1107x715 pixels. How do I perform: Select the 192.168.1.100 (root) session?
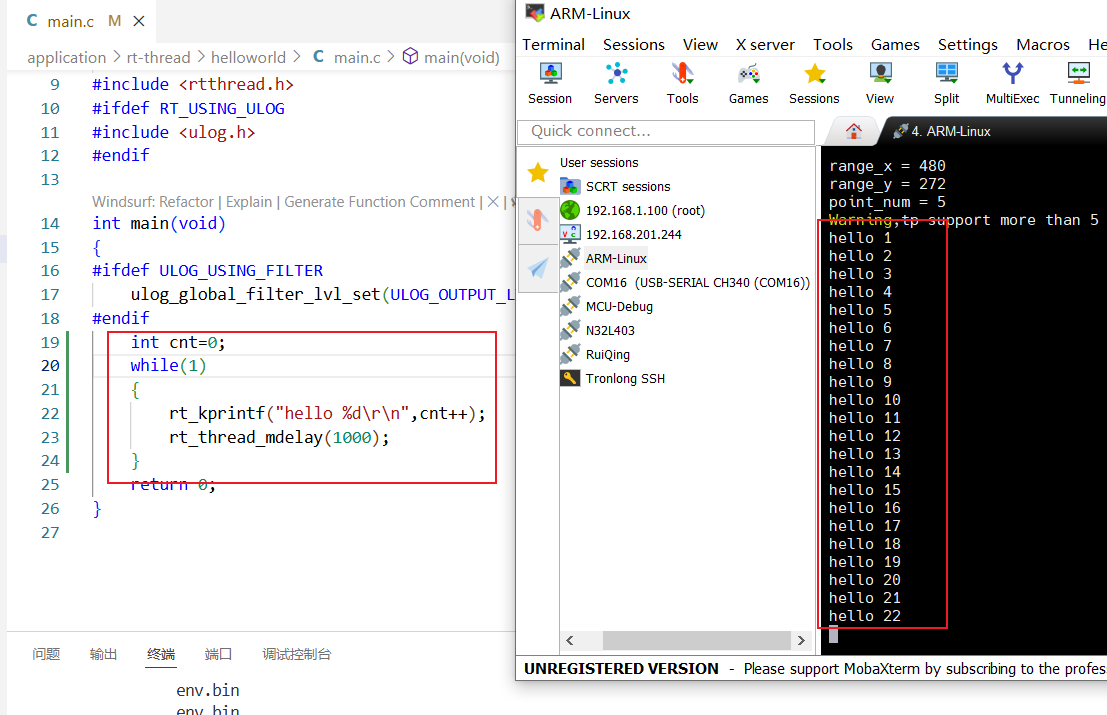[x=633, y=210]
